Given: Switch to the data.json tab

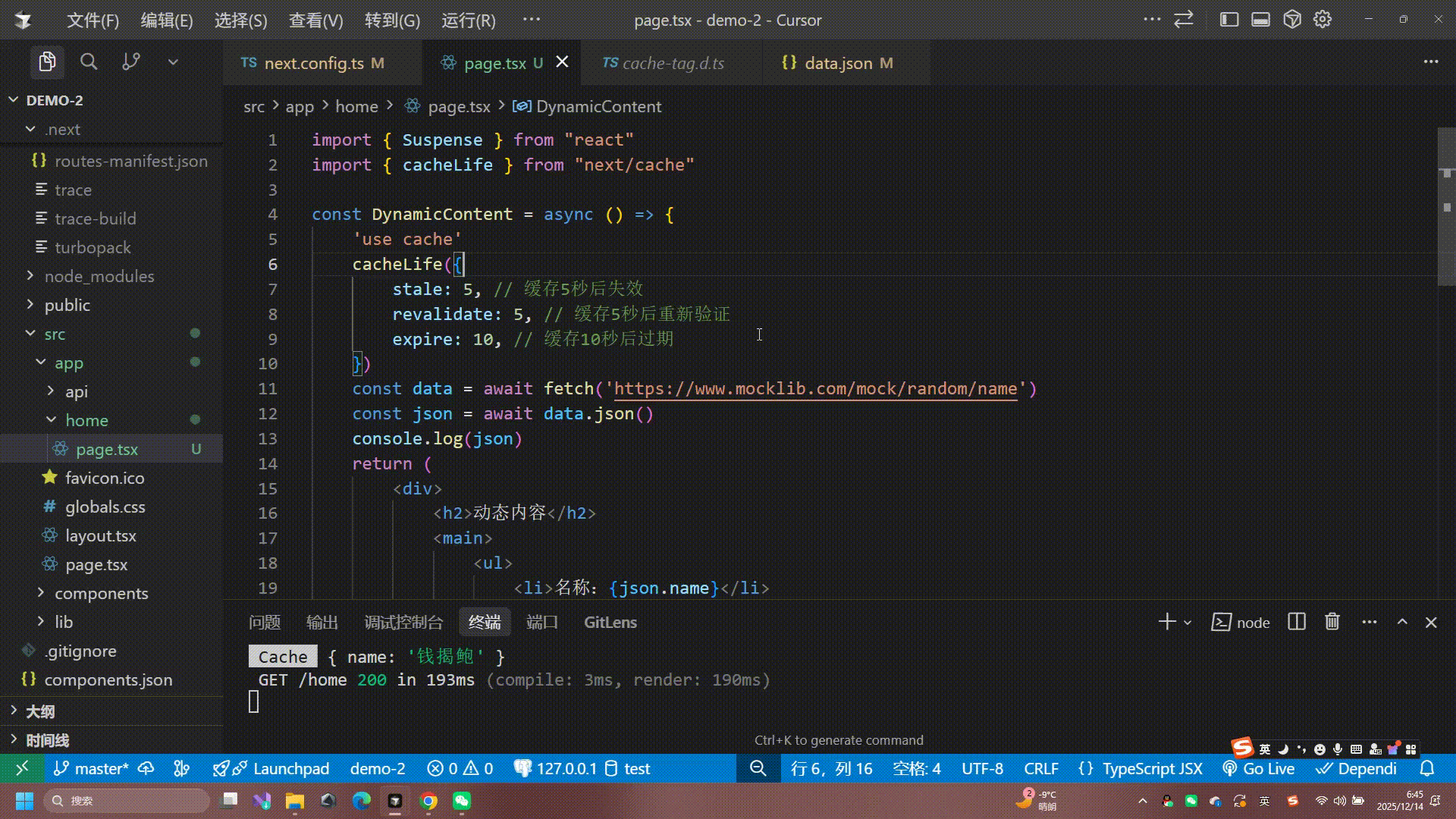Looking at the screenshot, I should pos(837,63).
